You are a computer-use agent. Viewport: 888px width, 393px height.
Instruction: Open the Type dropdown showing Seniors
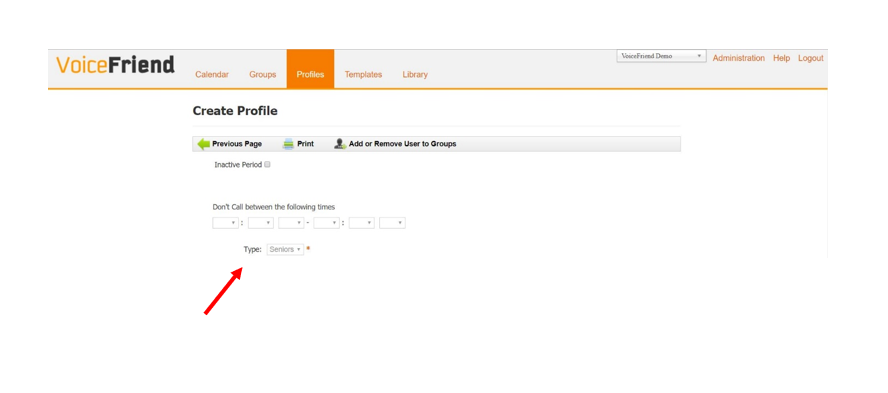285,249
